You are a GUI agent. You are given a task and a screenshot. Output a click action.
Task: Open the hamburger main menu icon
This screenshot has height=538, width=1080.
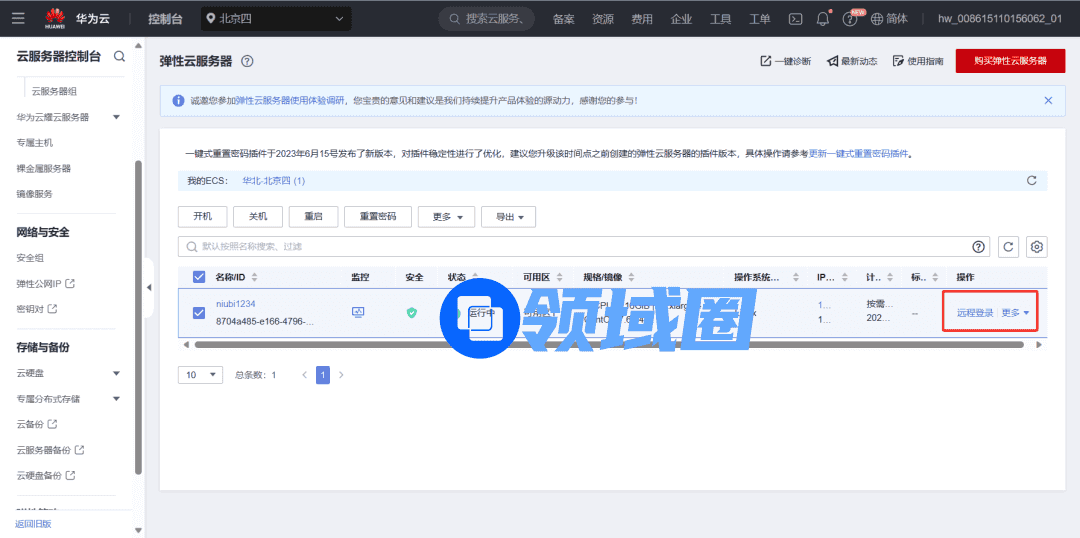(x=18, y=18)
